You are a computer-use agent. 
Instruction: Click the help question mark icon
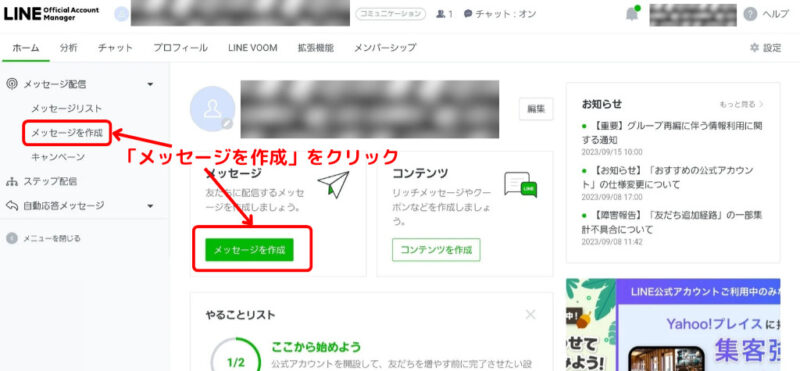(749, 14)
